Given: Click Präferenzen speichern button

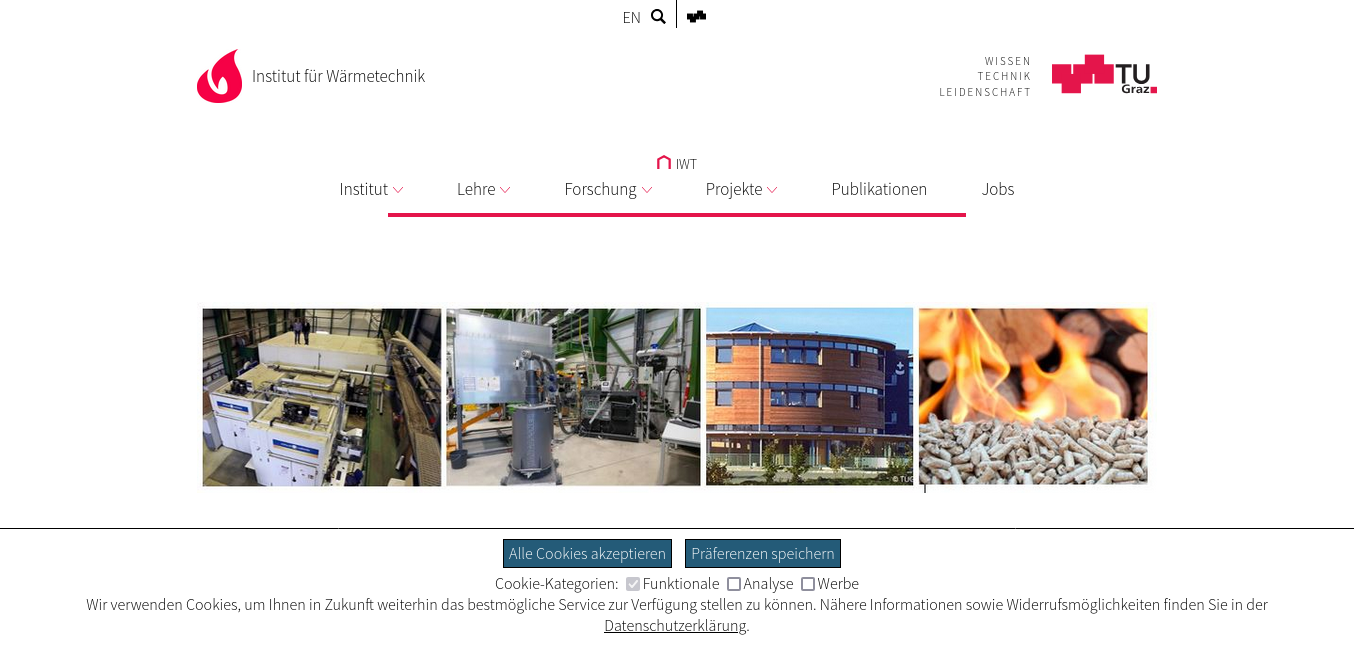Looking at the screenshot, I should click(x=763, y=553).
